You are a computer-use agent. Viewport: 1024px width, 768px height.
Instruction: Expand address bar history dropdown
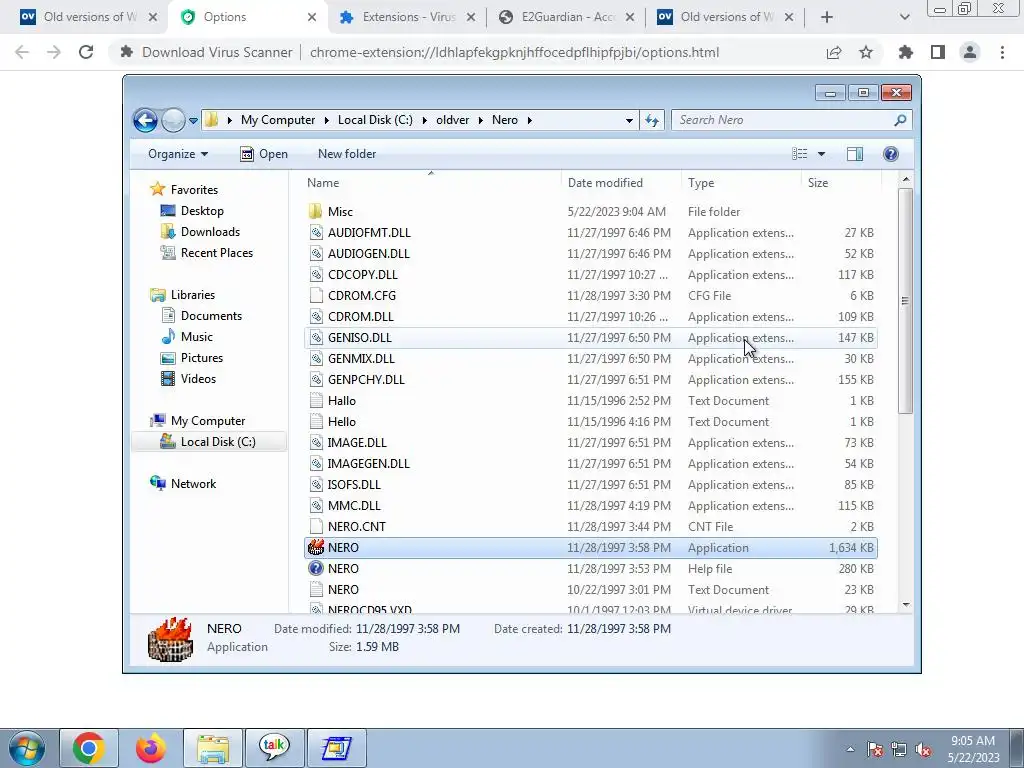[x=629, y=120]
